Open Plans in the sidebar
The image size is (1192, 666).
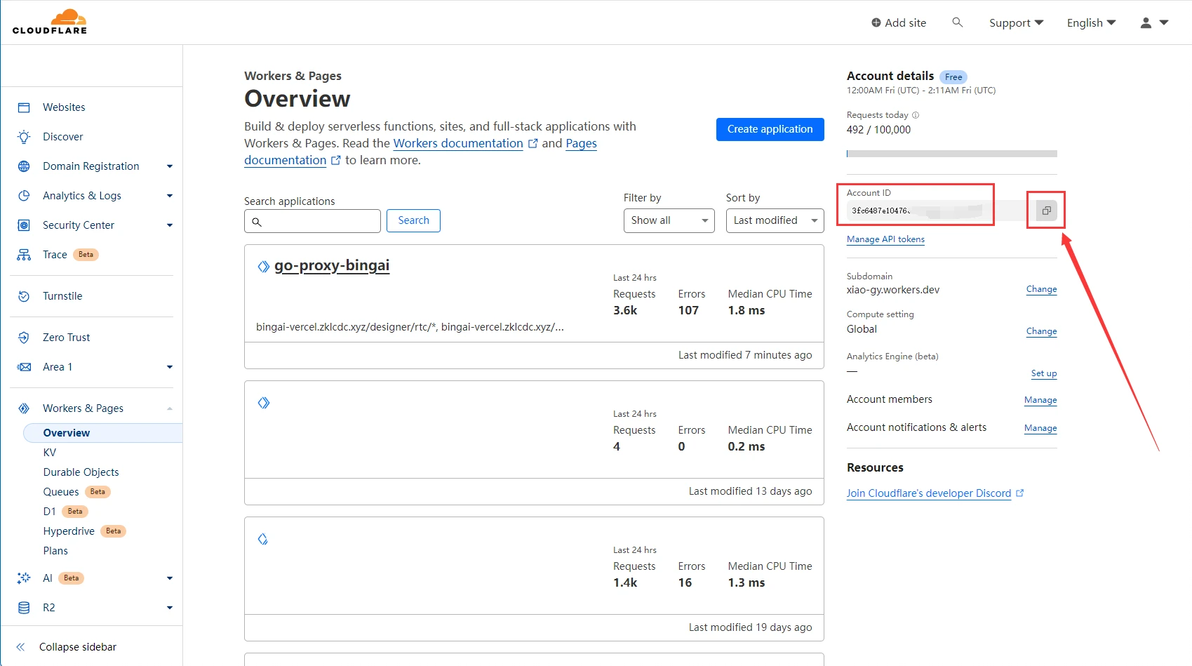[55, 551]
